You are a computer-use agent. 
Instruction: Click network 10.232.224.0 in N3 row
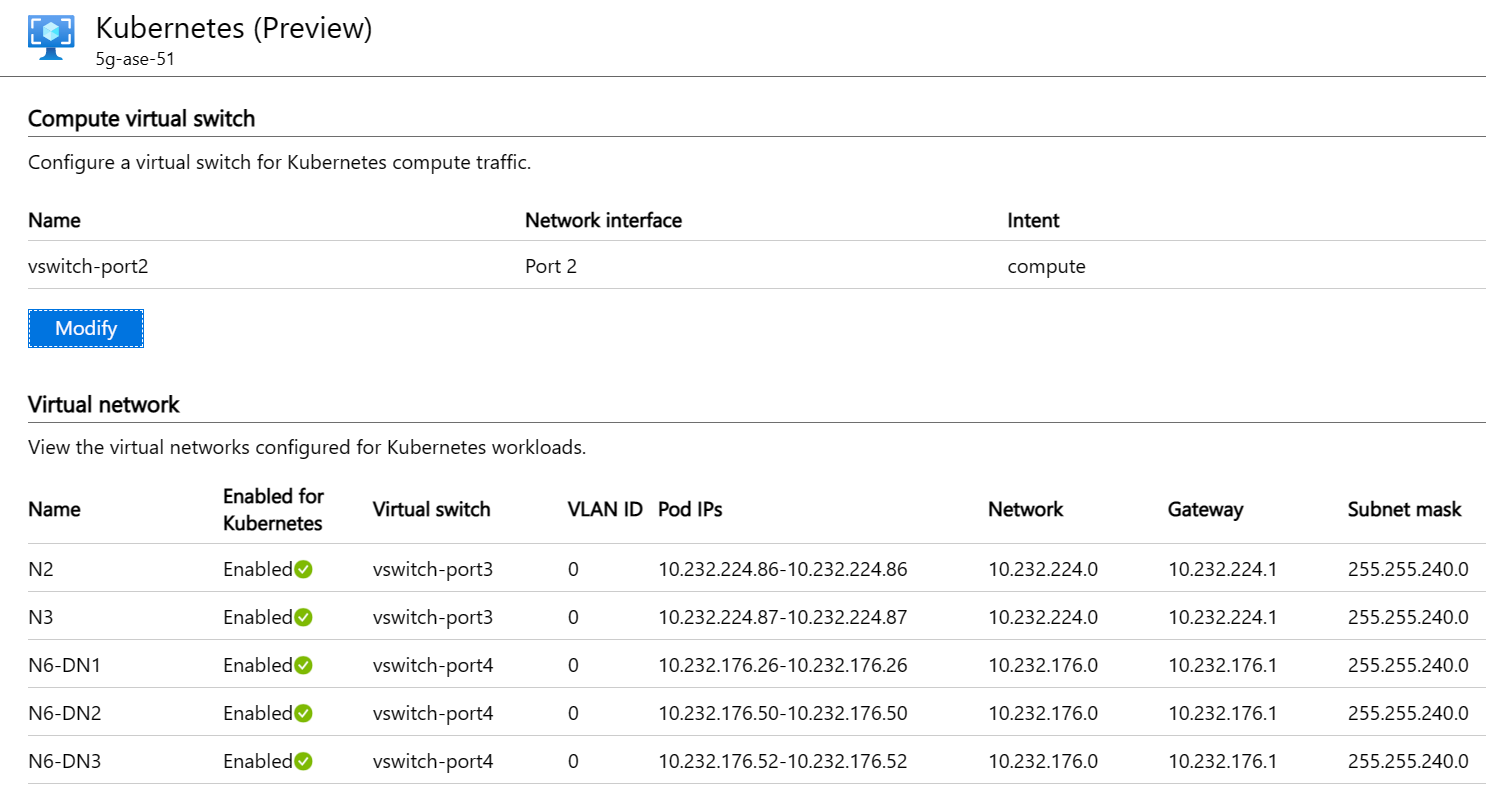pyautogui.click(x=1043, y=618)
